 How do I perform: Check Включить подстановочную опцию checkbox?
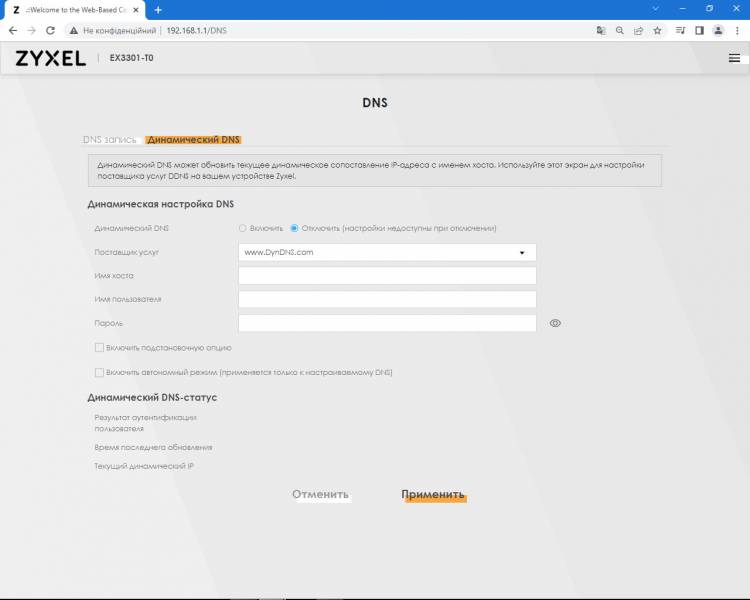99,348
